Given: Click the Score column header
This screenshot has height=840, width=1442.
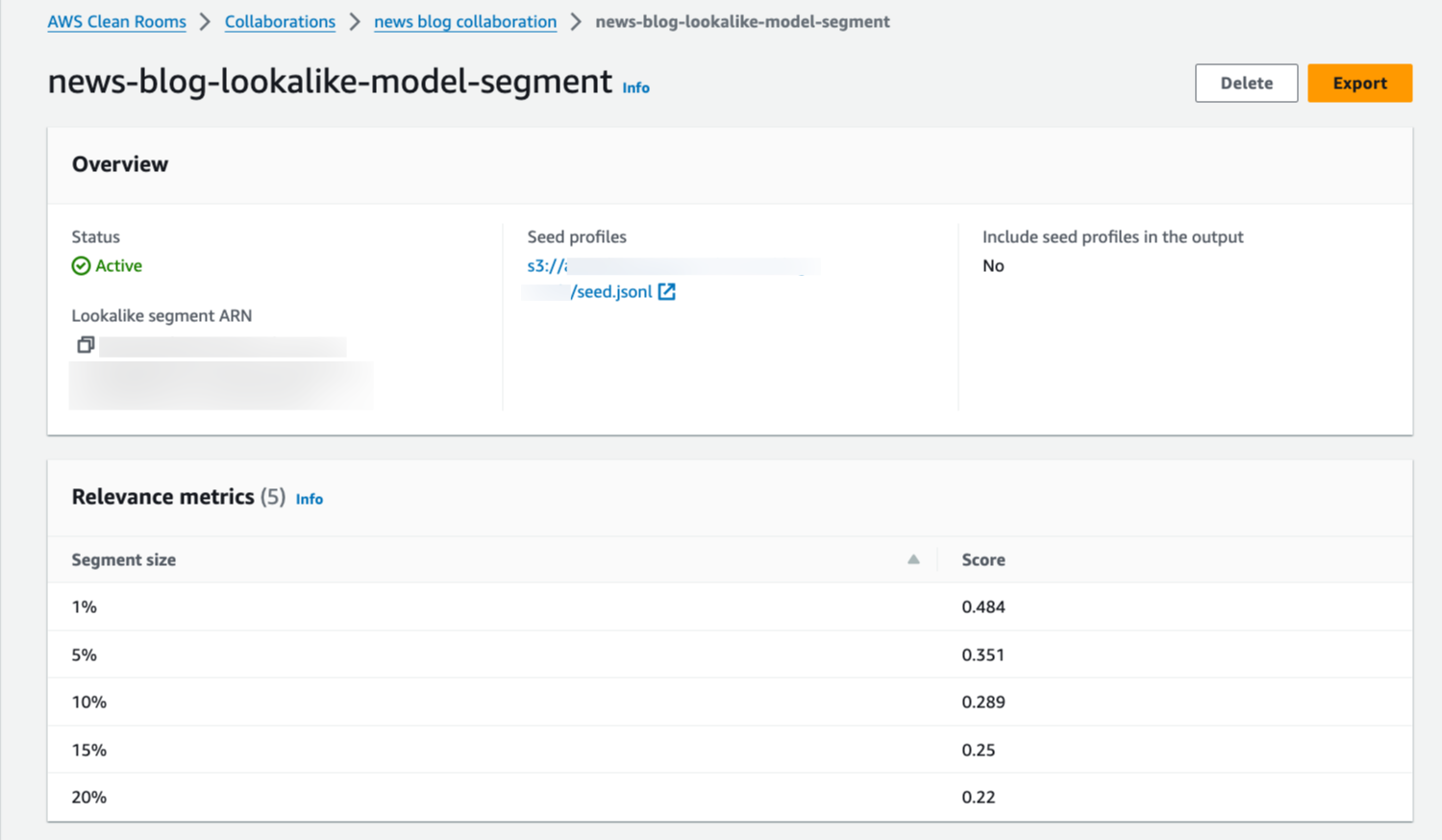Looking at the screenshot, I should click(x=982, y=559).
